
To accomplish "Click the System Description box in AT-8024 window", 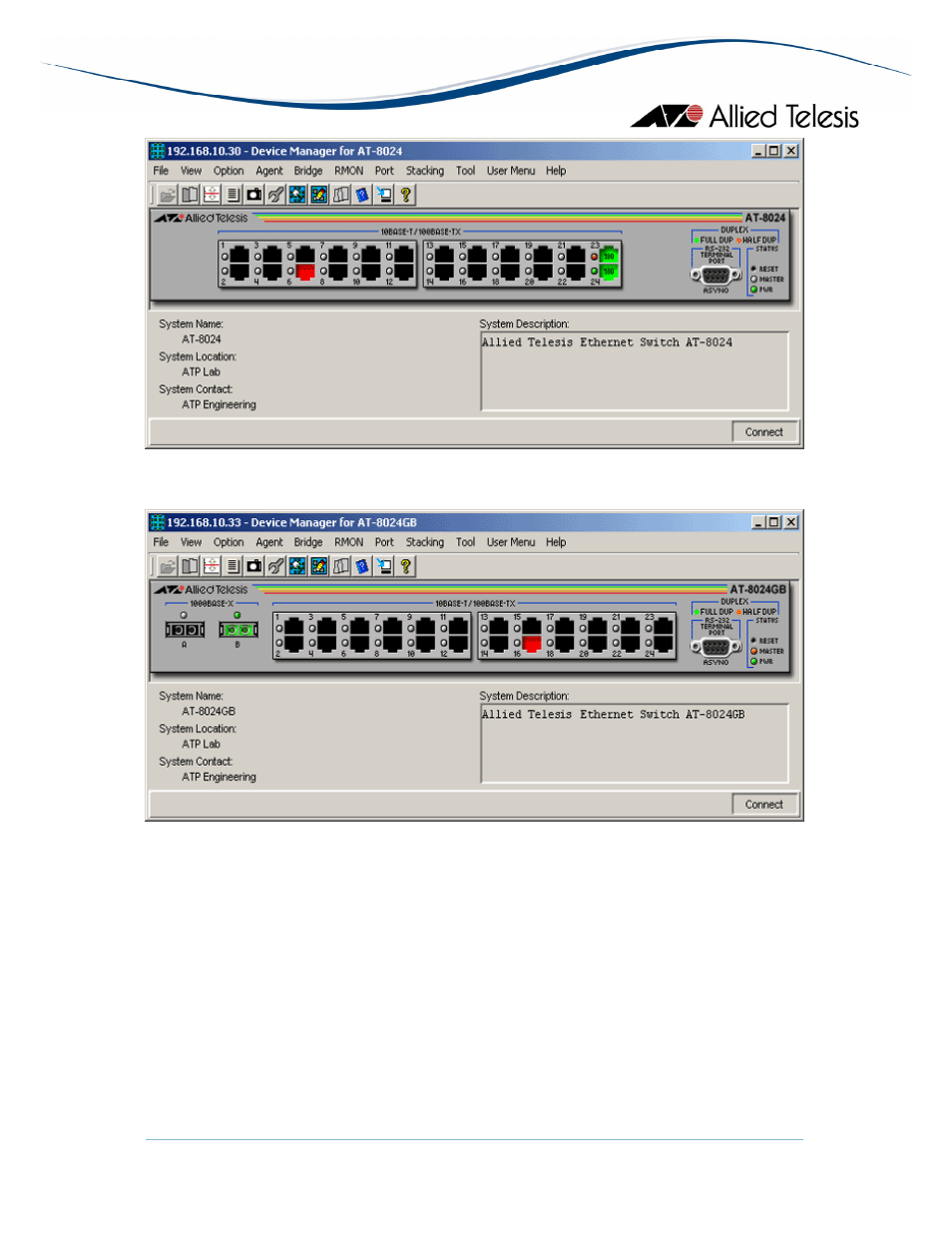I will (635, 371).
